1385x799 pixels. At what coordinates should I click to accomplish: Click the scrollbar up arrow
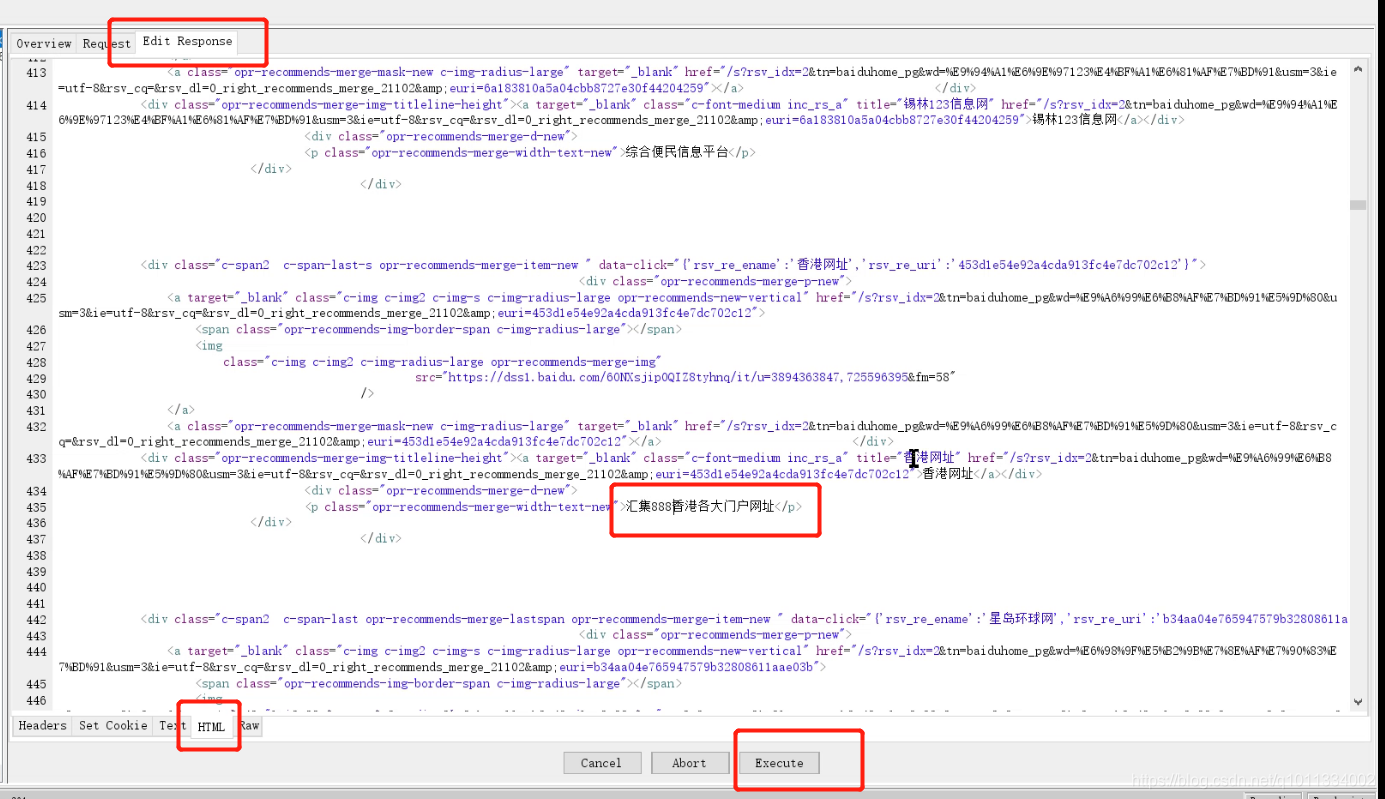(x=1357, y=70)
